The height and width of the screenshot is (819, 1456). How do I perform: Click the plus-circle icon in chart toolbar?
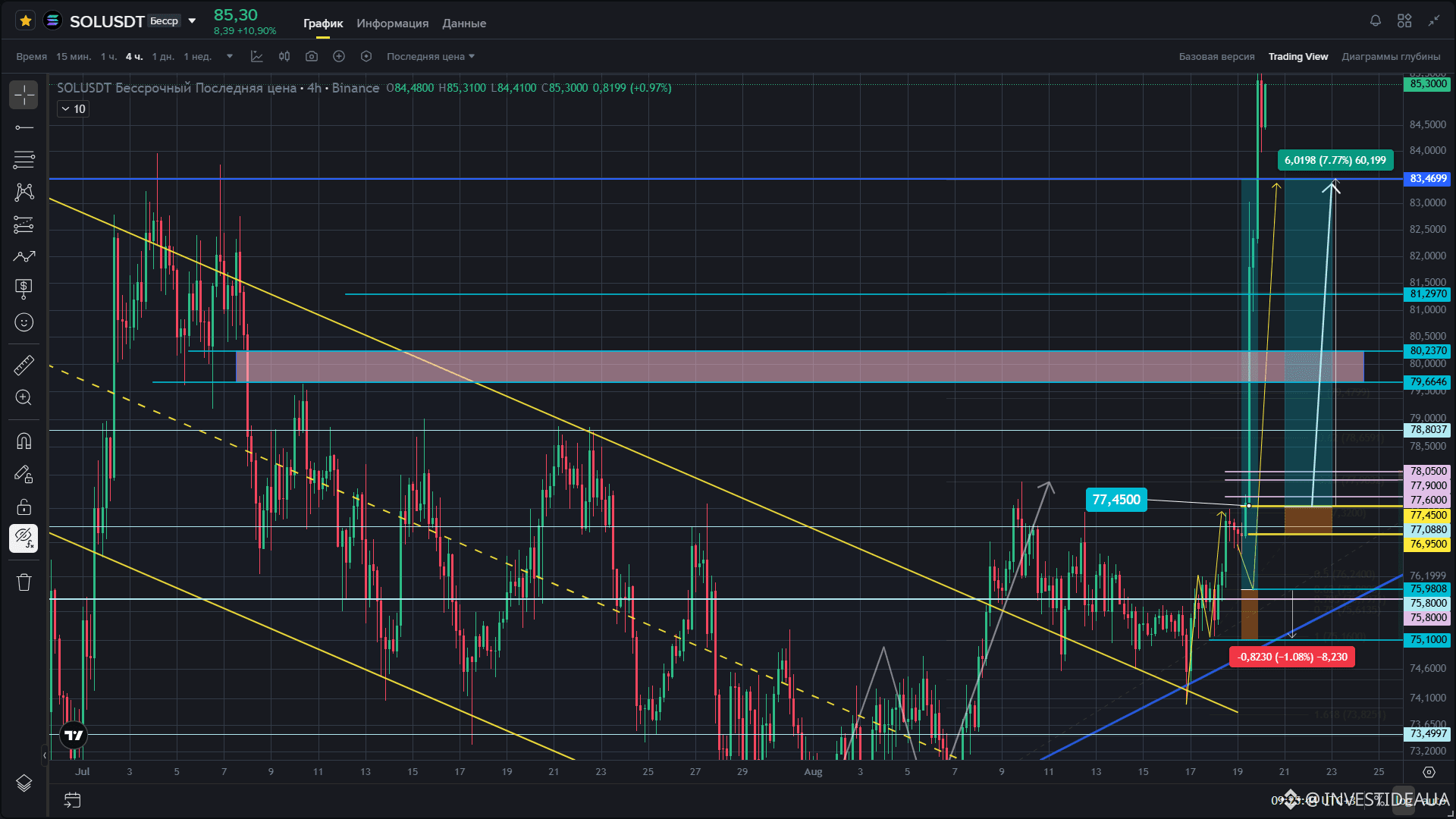click(x=339, y=57)
